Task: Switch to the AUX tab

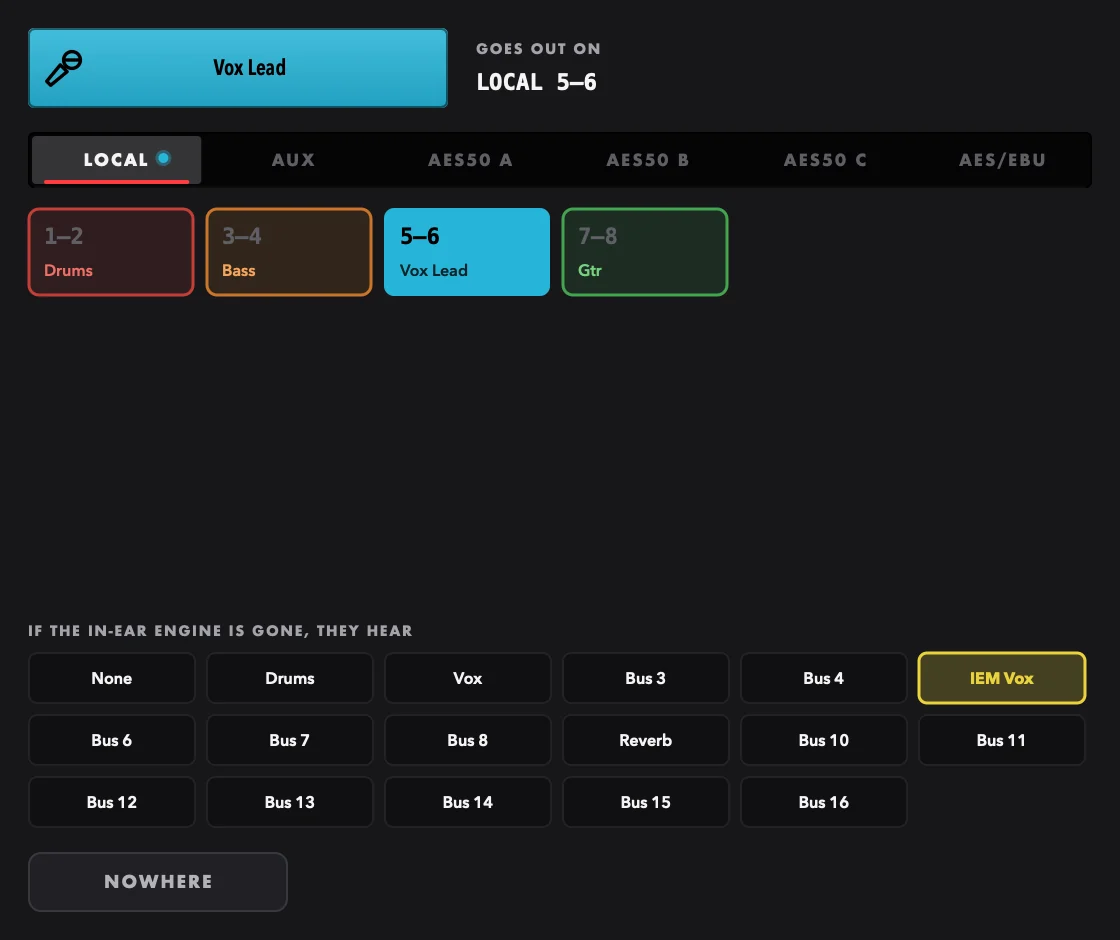Action: coord(293,159)
